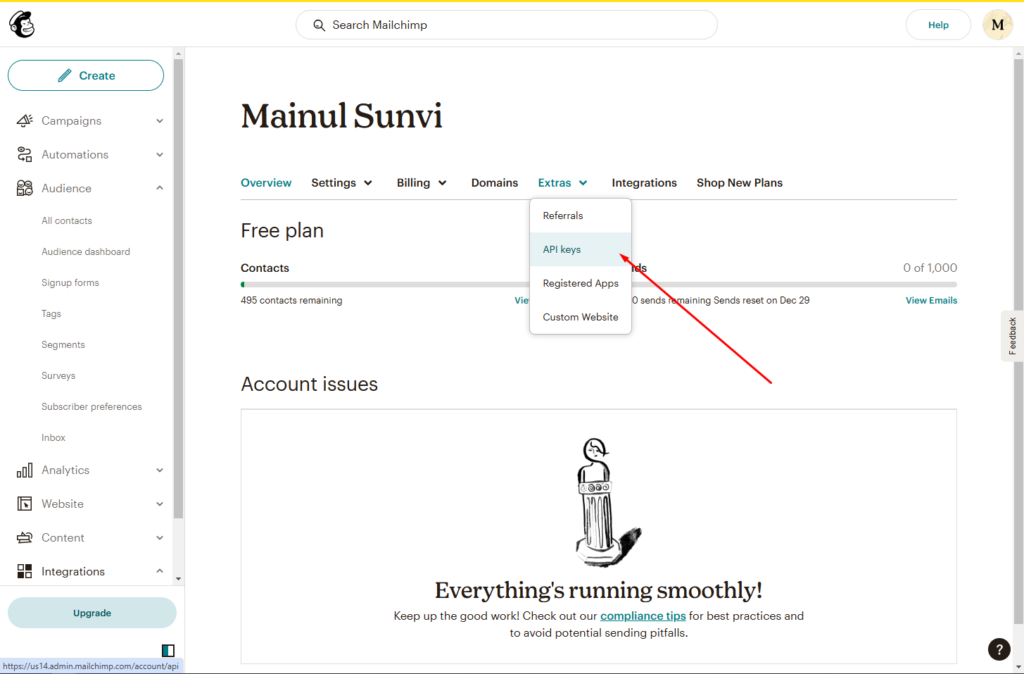Click the Campaigns megaphone icon
1024x674 pixels.
(x=24, y=120)
